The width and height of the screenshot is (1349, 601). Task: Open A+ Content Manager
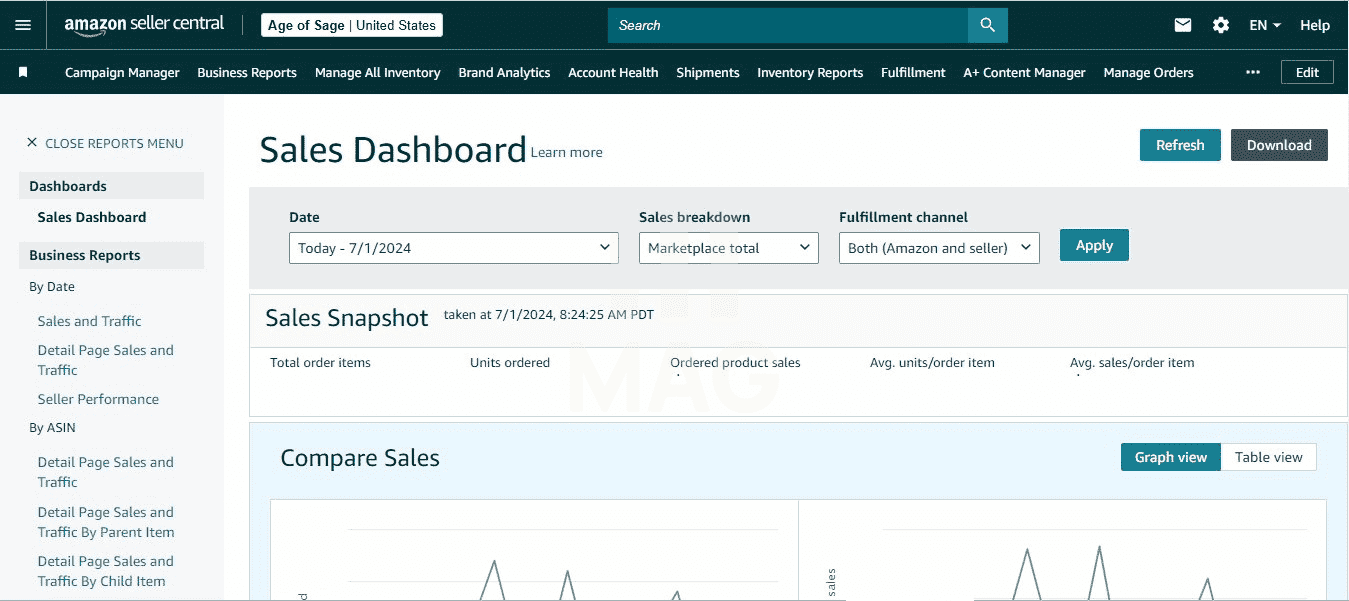coord(1024,72)
